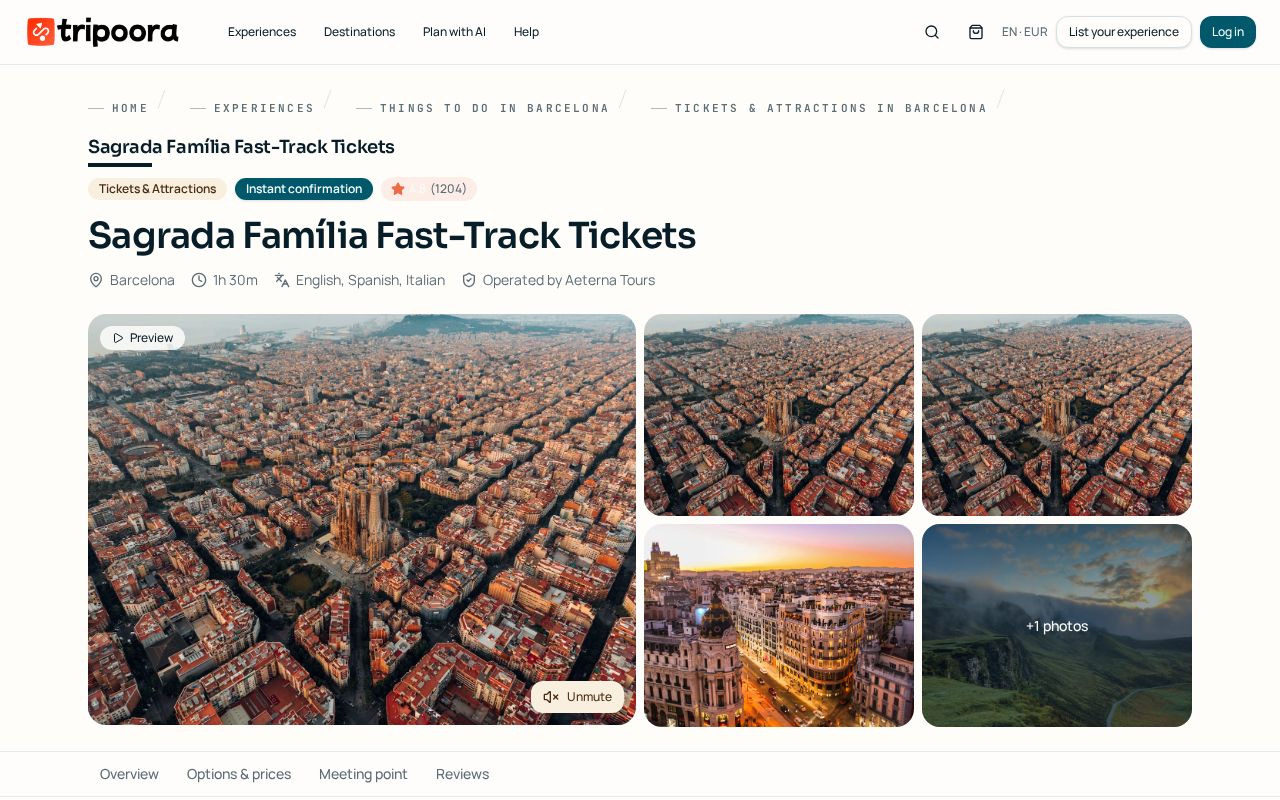Image resolution: width=1280 pixels, height=800 pixels.
Task: Click the location pin icon beside Barcelona
Action: click(x=96, y=280)
